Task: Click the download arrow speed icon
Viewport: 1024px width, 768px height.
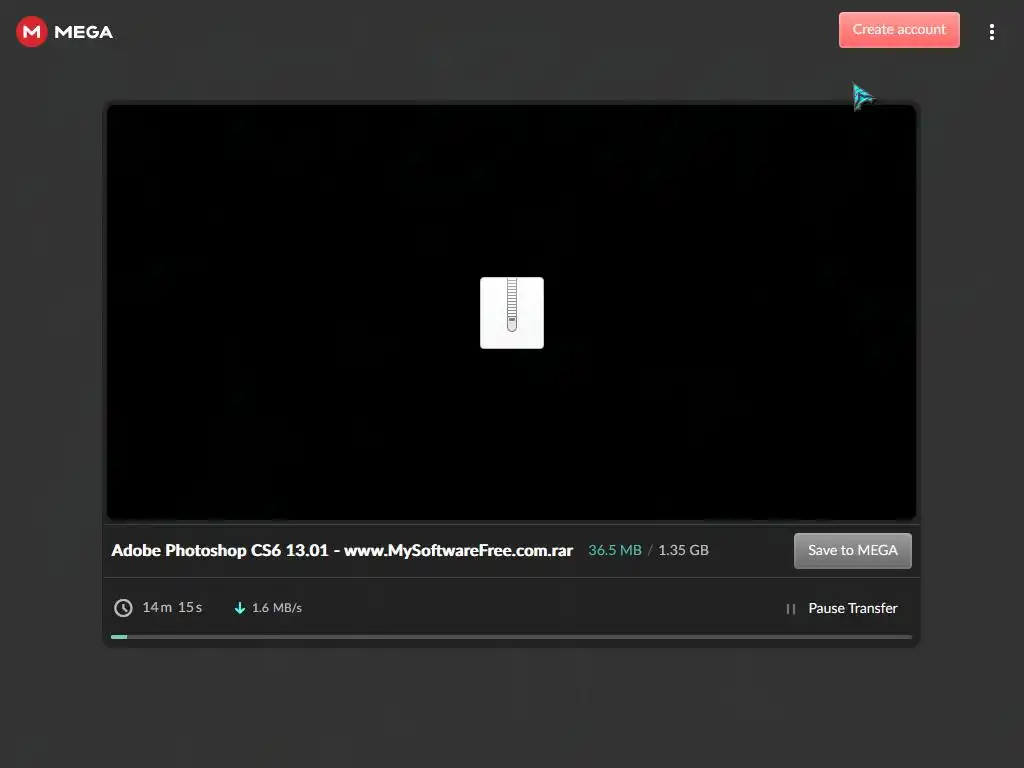Action: 240,608
